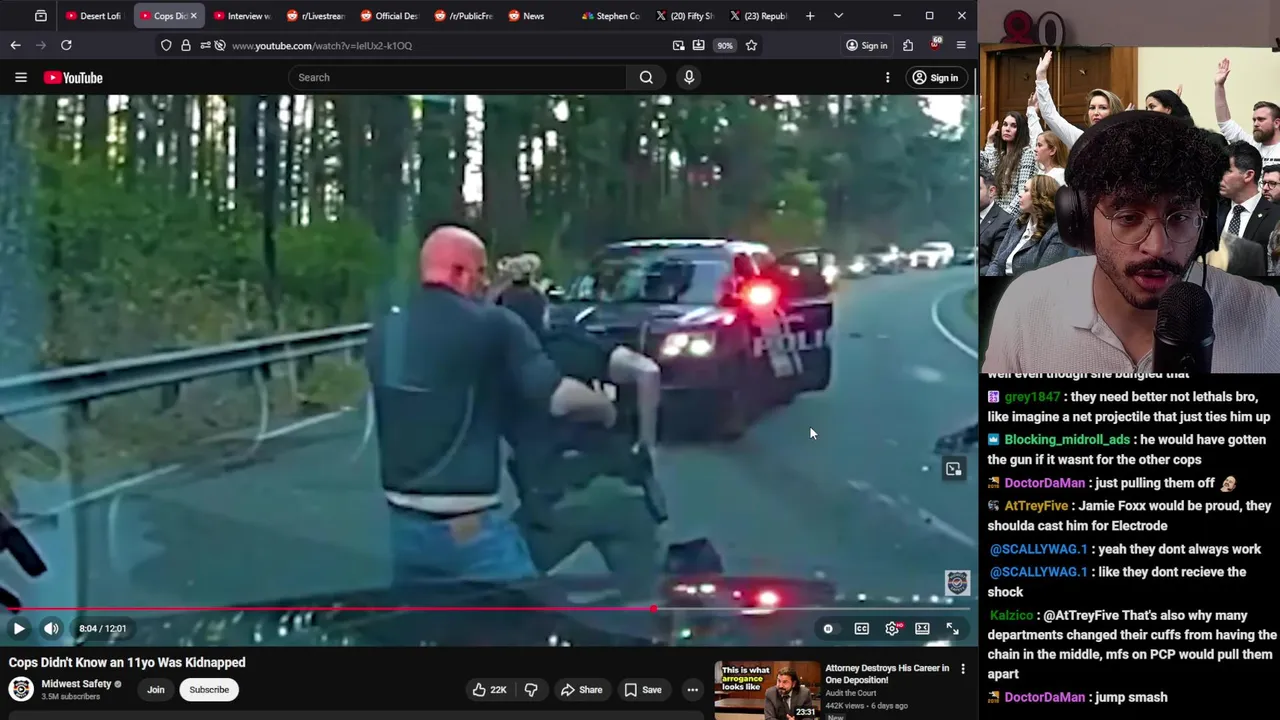Dislike this video
1280x720 pixels.
(x=531, y=689)
